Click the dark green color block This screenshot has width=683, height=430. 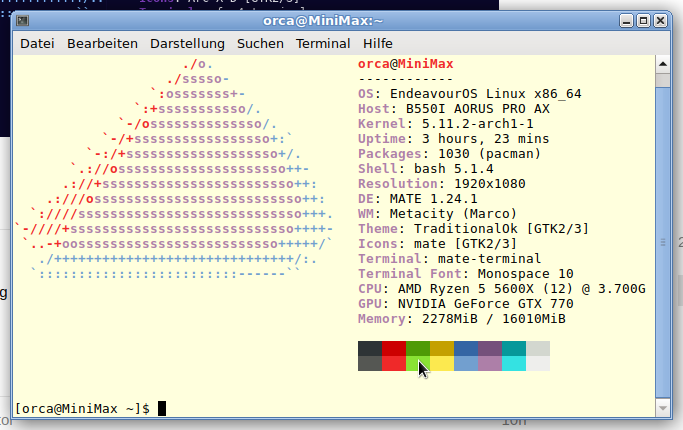(x=418, y=349)
